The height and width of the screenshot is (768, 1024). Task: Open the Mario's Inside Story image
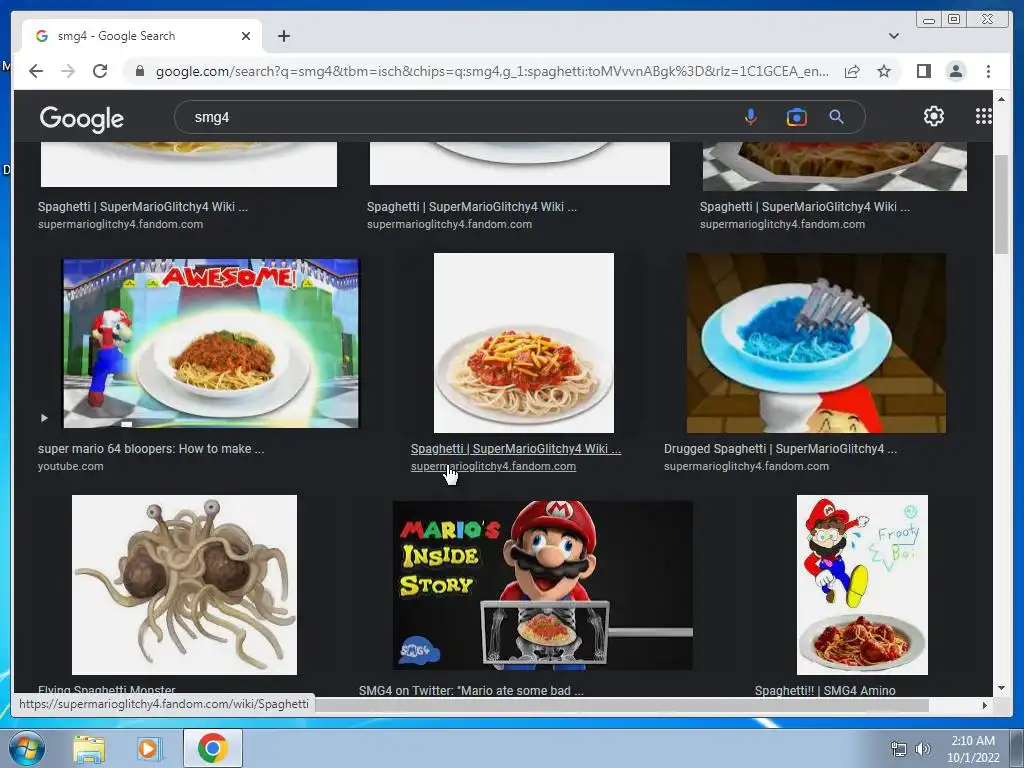coord(542,585)
